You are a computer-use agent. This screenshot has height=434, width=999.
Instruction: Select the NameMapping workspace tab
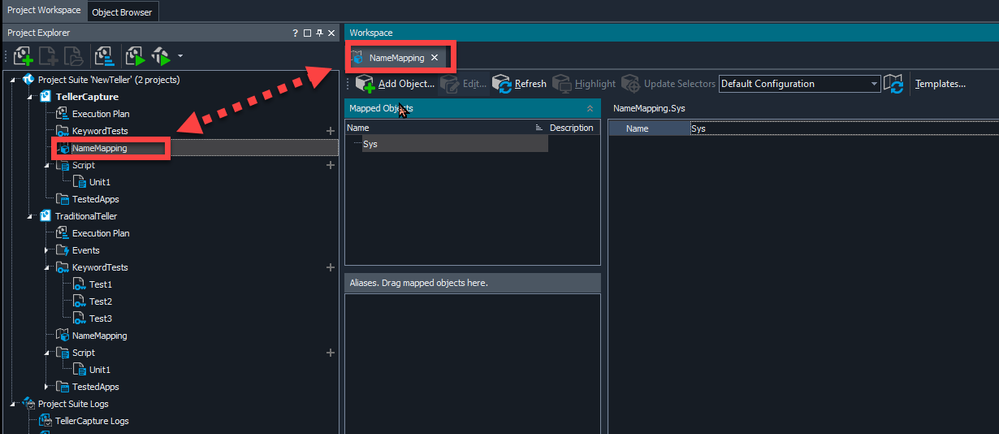(396, 58)
